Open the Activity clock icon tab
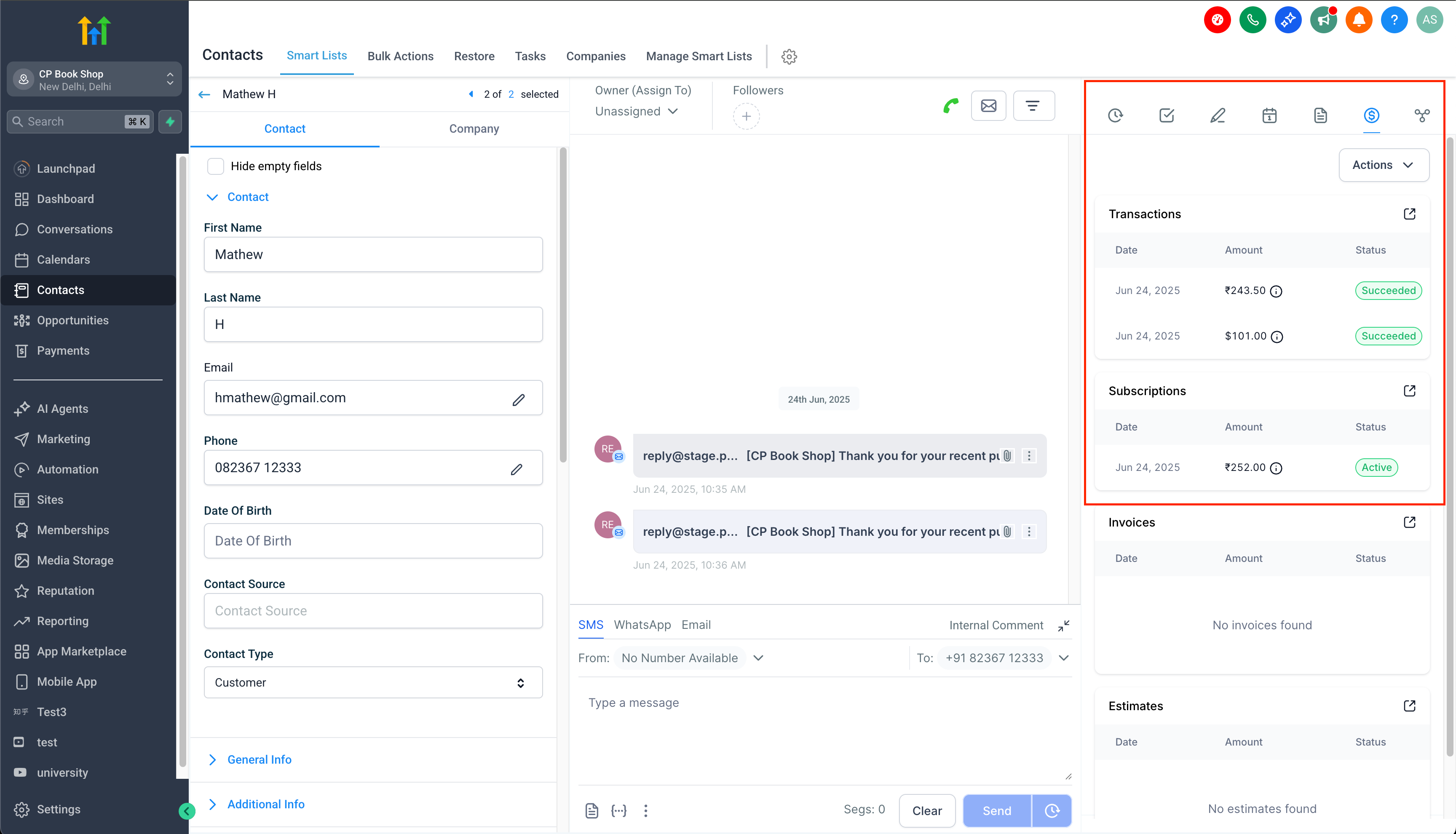The image size is (1456, 834). click(x=1115, y=116)
